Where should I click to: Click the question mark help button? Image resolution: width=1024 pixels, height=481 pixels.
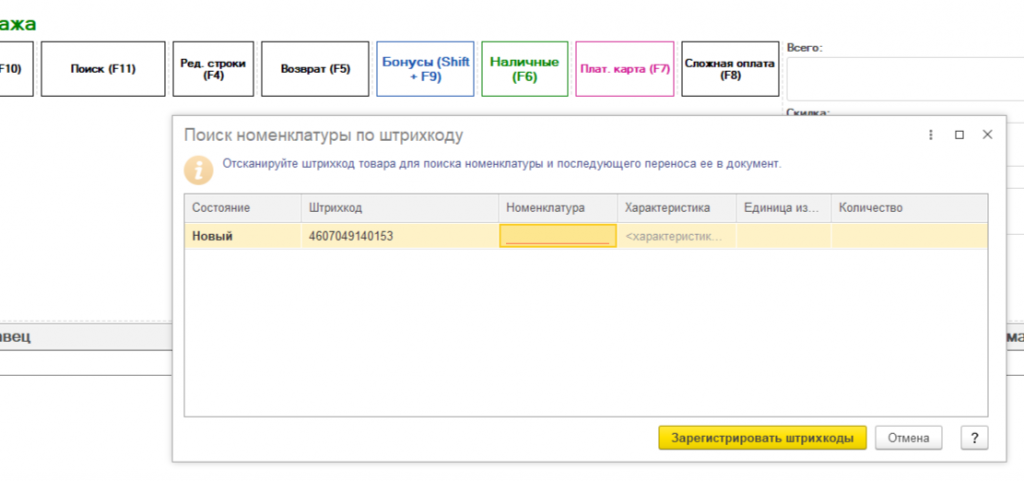974,438
